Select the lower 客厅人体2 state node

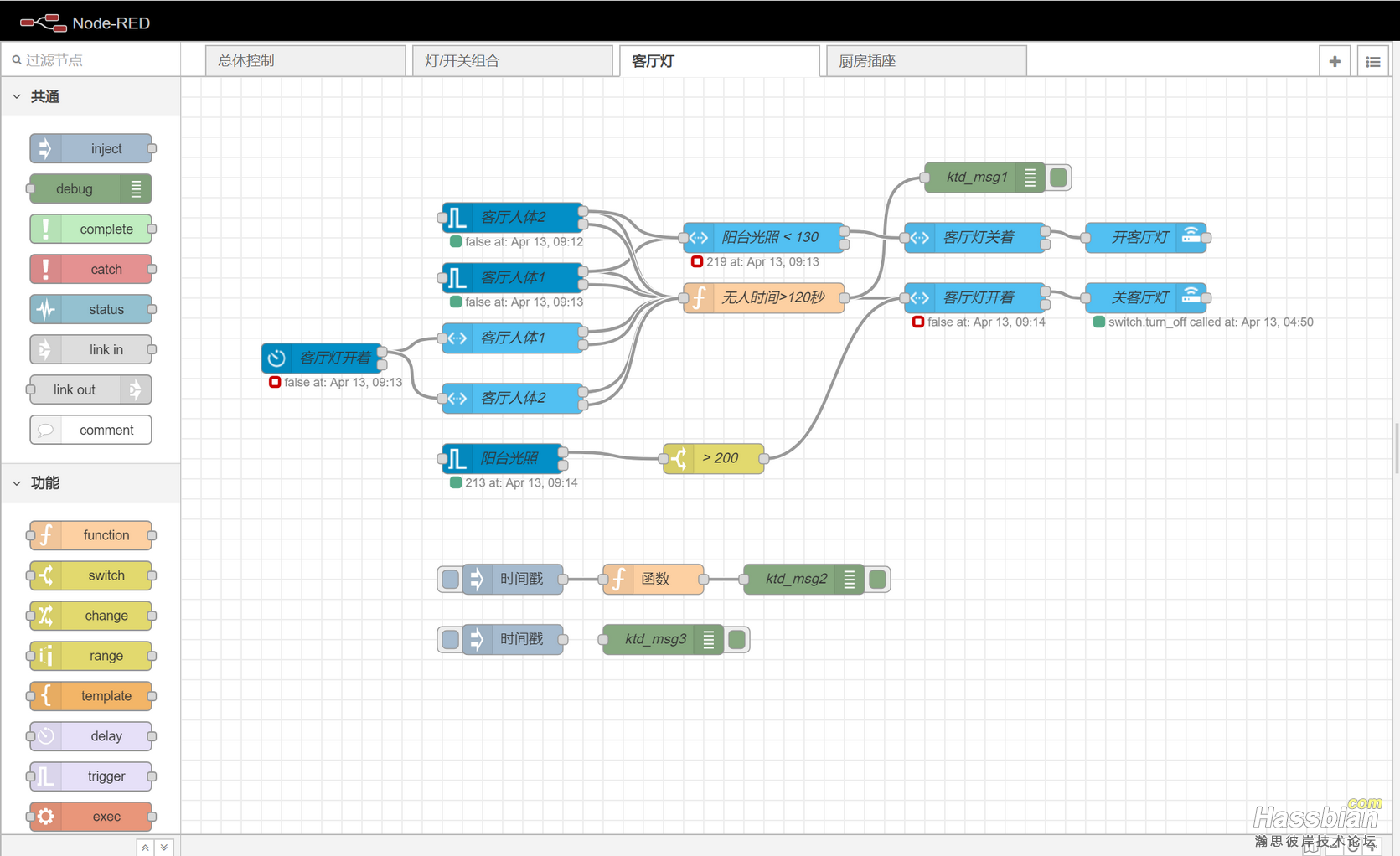coord(512,398)
